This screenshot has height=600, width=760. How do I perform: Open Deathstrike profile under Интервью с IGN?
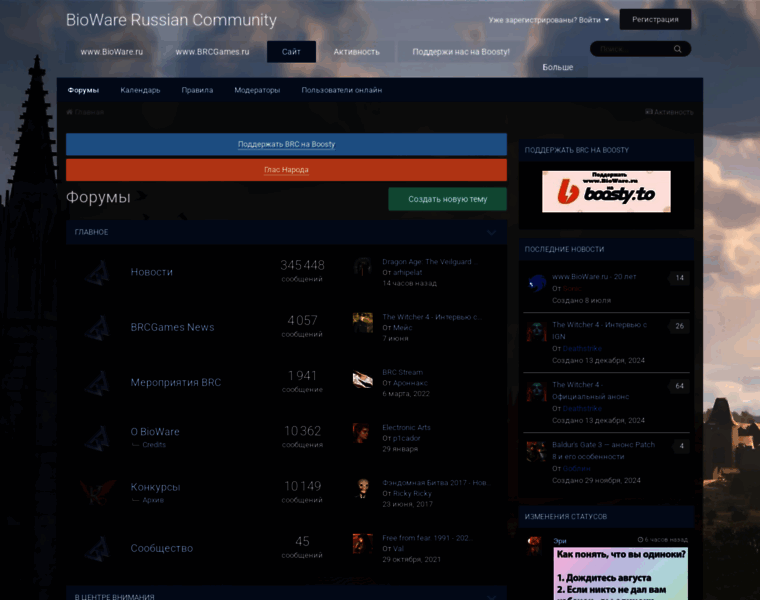click(x=582, y=348)
